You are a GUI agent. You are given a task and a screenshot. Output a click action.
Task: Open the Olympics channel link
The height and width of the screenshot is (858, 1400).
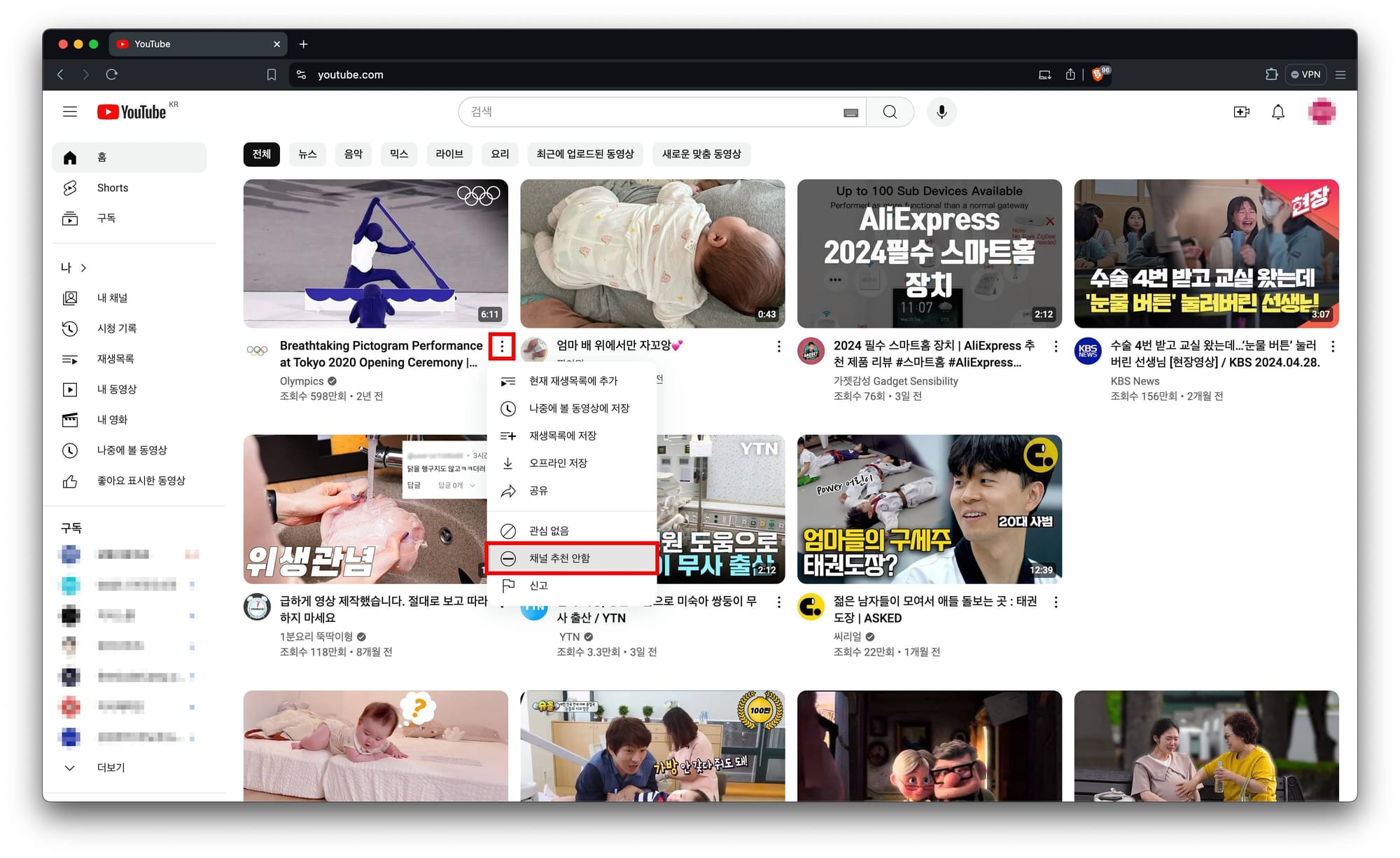302,381
